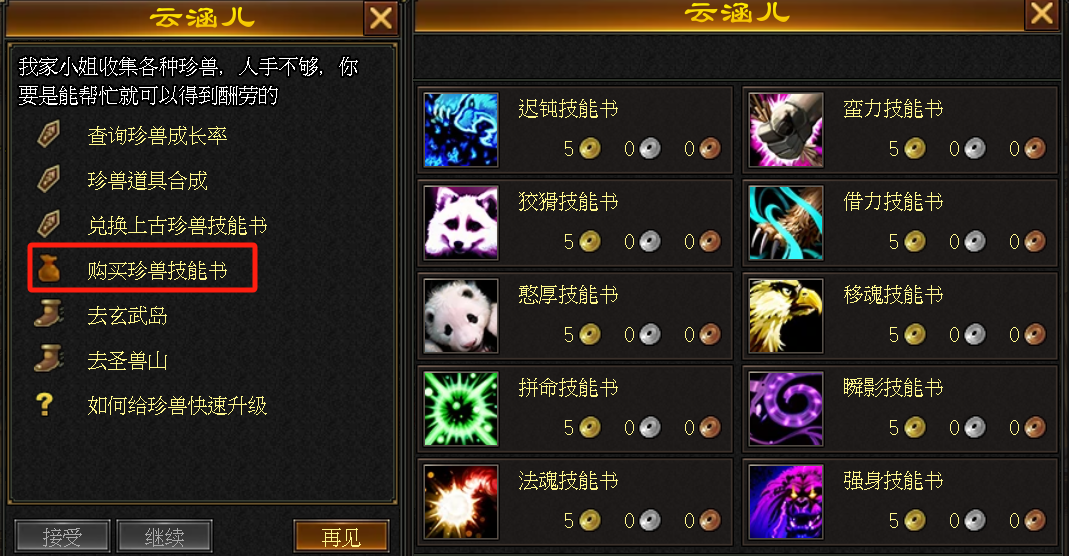Click the grayed 接受 accept button
The height and width of the screenshot is (556, 1069).
(62, 537)
